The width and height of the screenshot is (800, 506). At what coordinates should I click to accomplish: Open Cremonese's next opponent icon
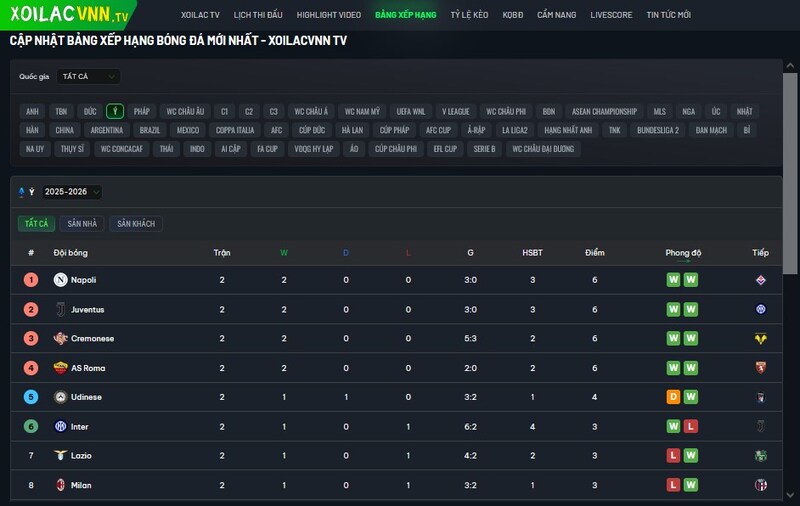click(x=761, y=338)
